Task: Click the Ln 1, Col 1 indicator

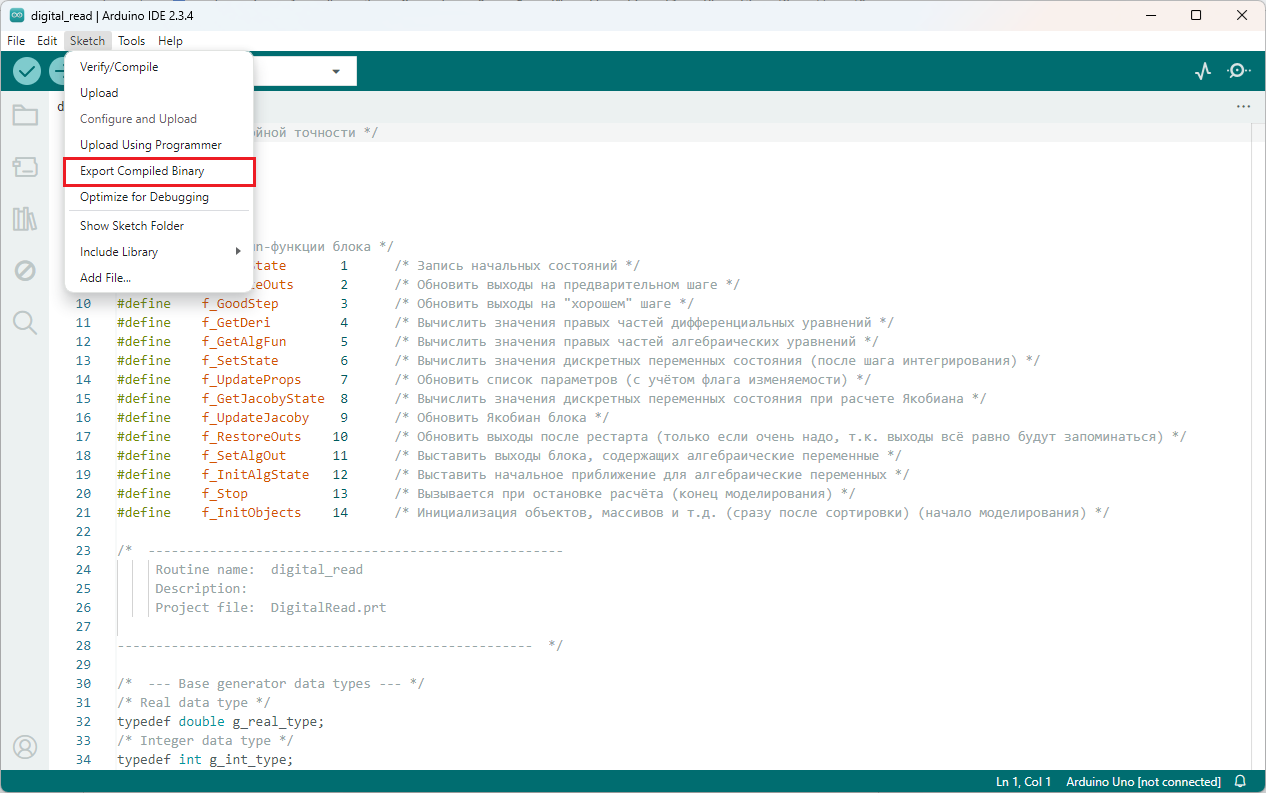Action: 1023,781
